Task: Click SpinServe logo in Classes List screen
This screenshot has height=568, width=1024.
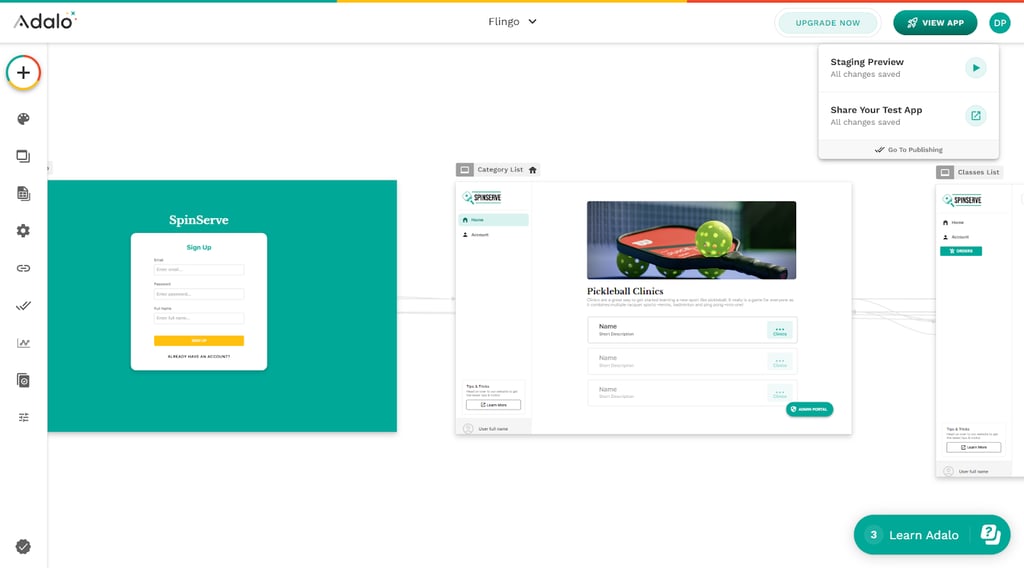Action: point(961,200)
